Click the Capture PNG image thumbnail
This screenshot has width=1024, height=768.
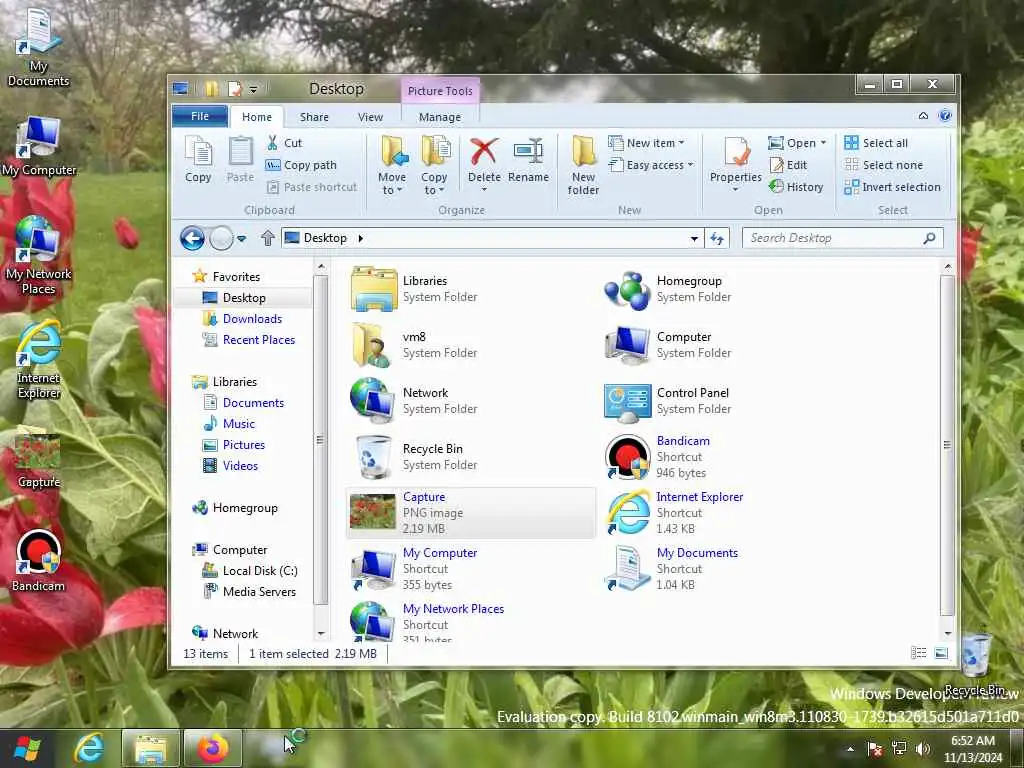click(x=372, y=511)
